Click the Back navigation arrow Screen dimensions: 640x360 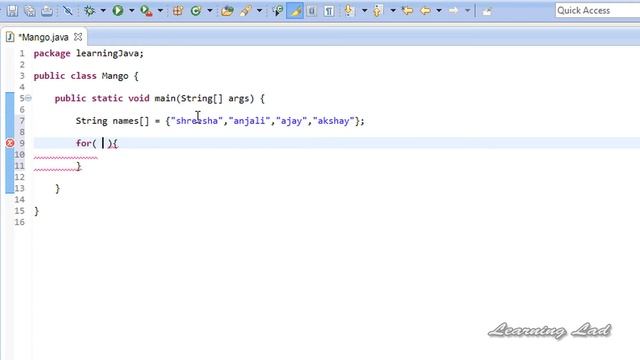coord(425,11)
